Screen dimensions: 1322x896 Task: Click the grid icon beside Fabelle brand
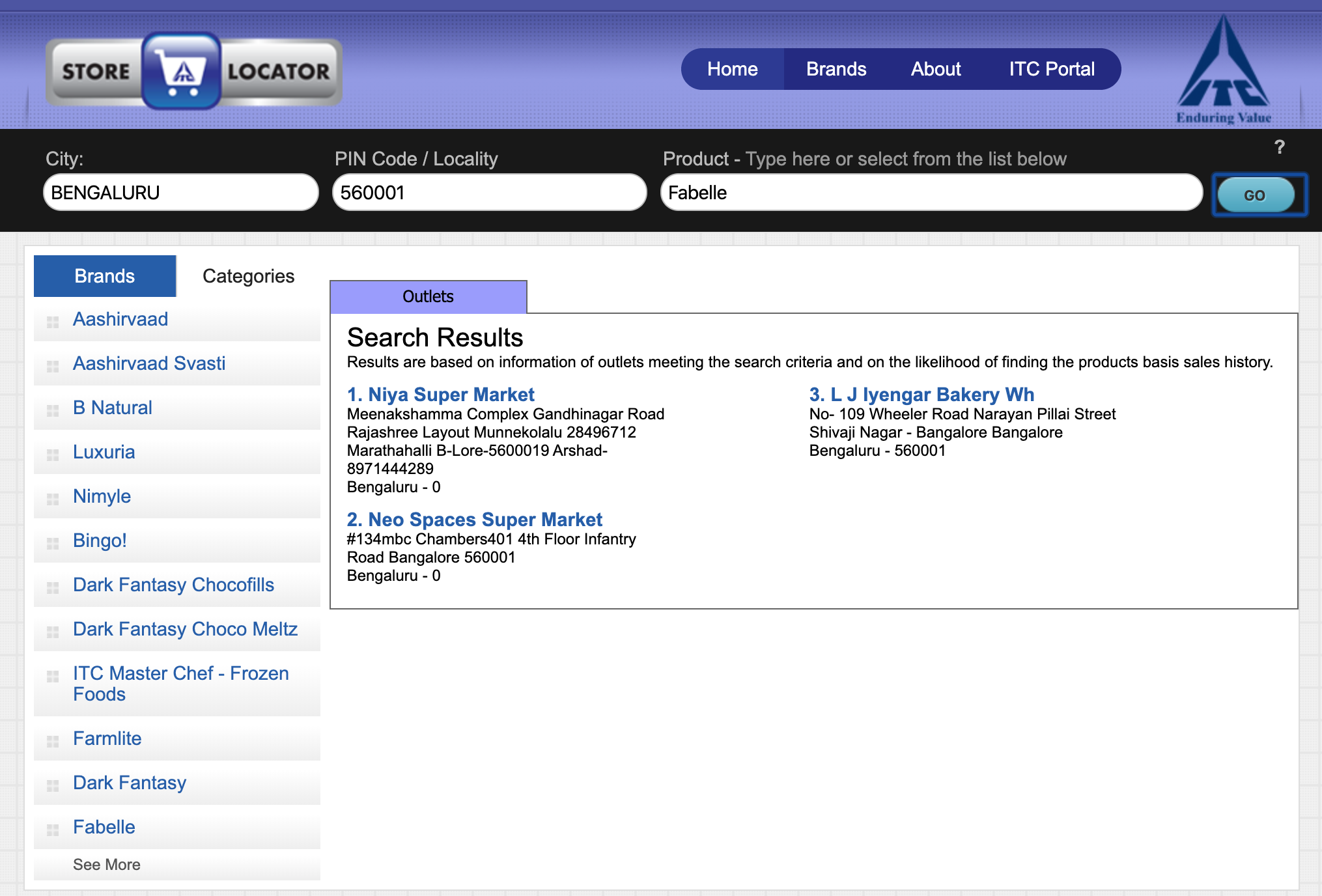(x=53, y=830)
